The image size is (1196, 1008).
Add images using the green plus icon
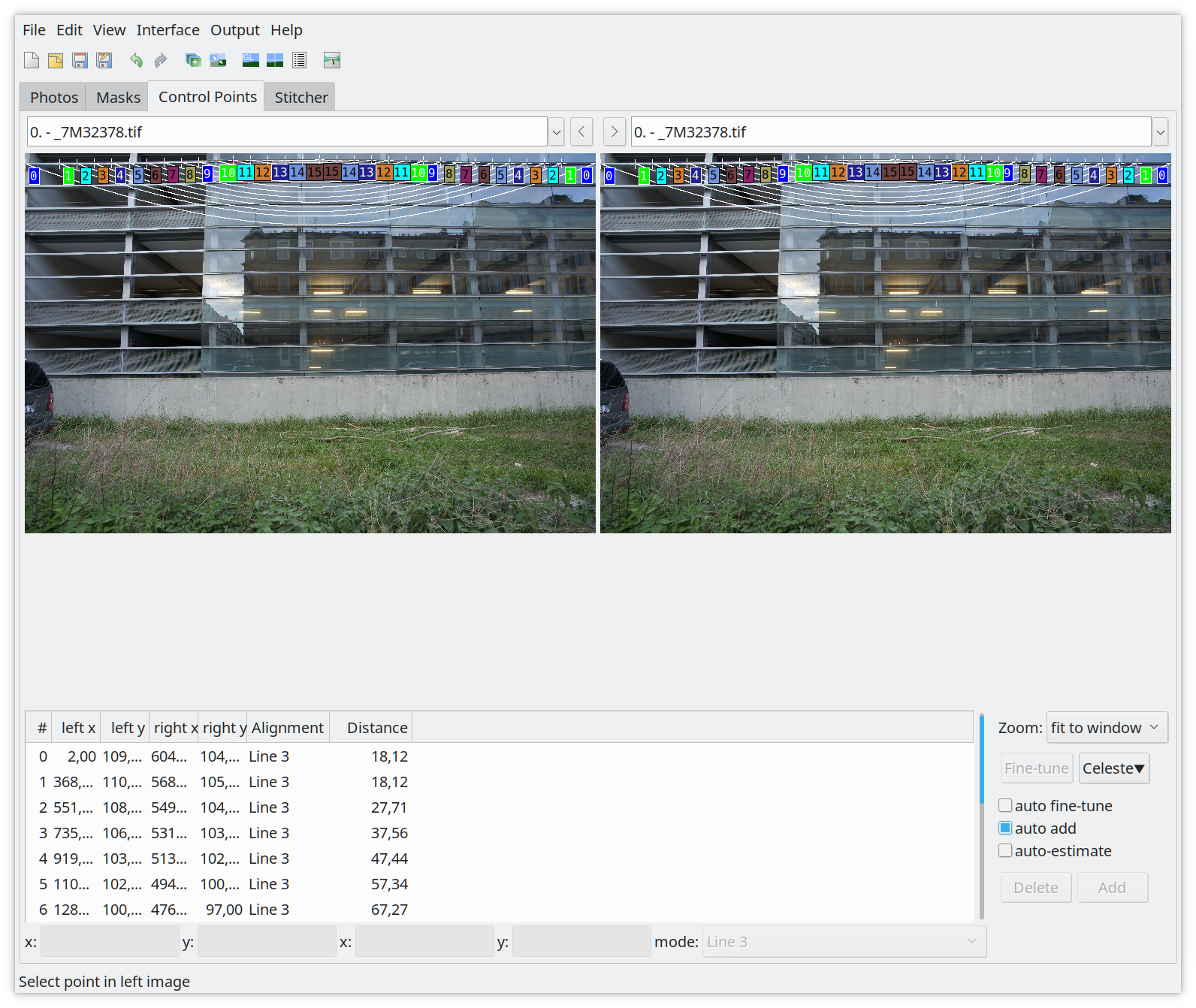(x=193, y=60)
